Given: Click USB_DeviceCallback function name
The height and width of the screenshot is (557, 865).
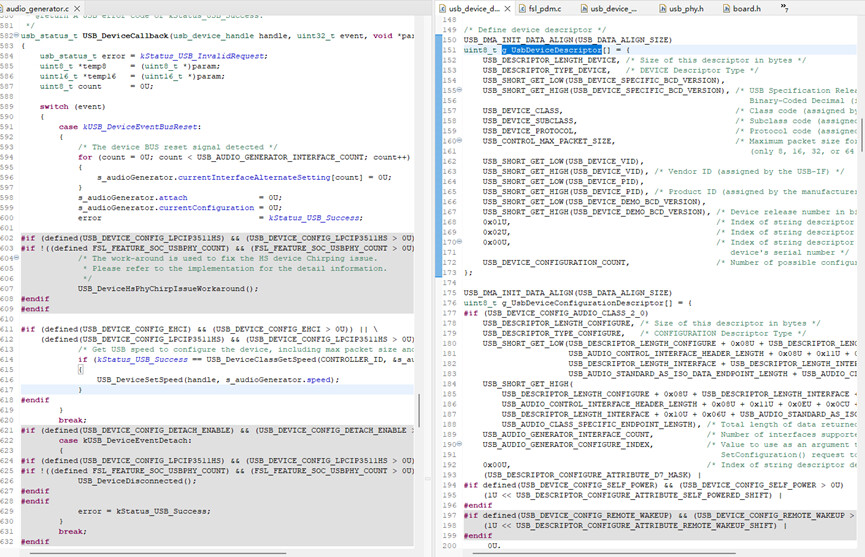Looking at the screenshot, I should click(125, 35).
